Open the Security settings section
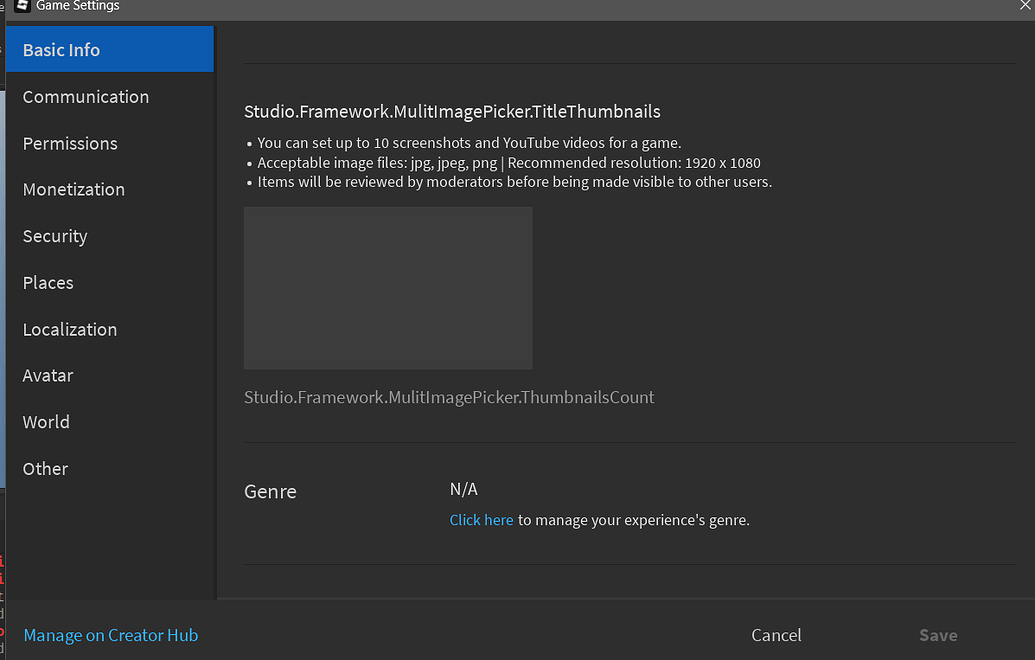The width and height of the screenshot is (1035, 660). click(x=55, y=236)
